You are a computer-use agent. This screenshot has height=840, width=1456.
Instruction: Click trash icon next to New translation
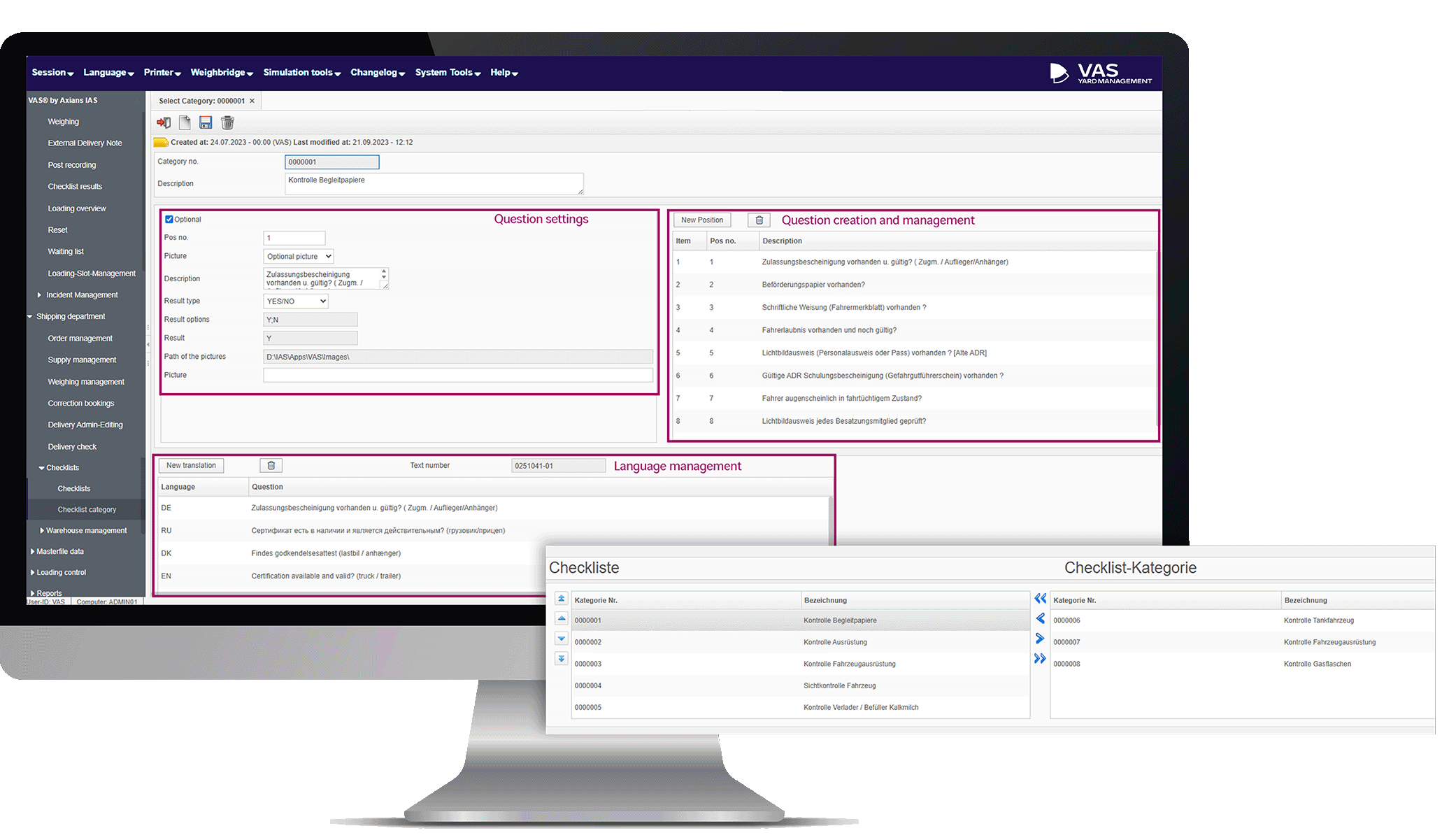coord(271,466)
